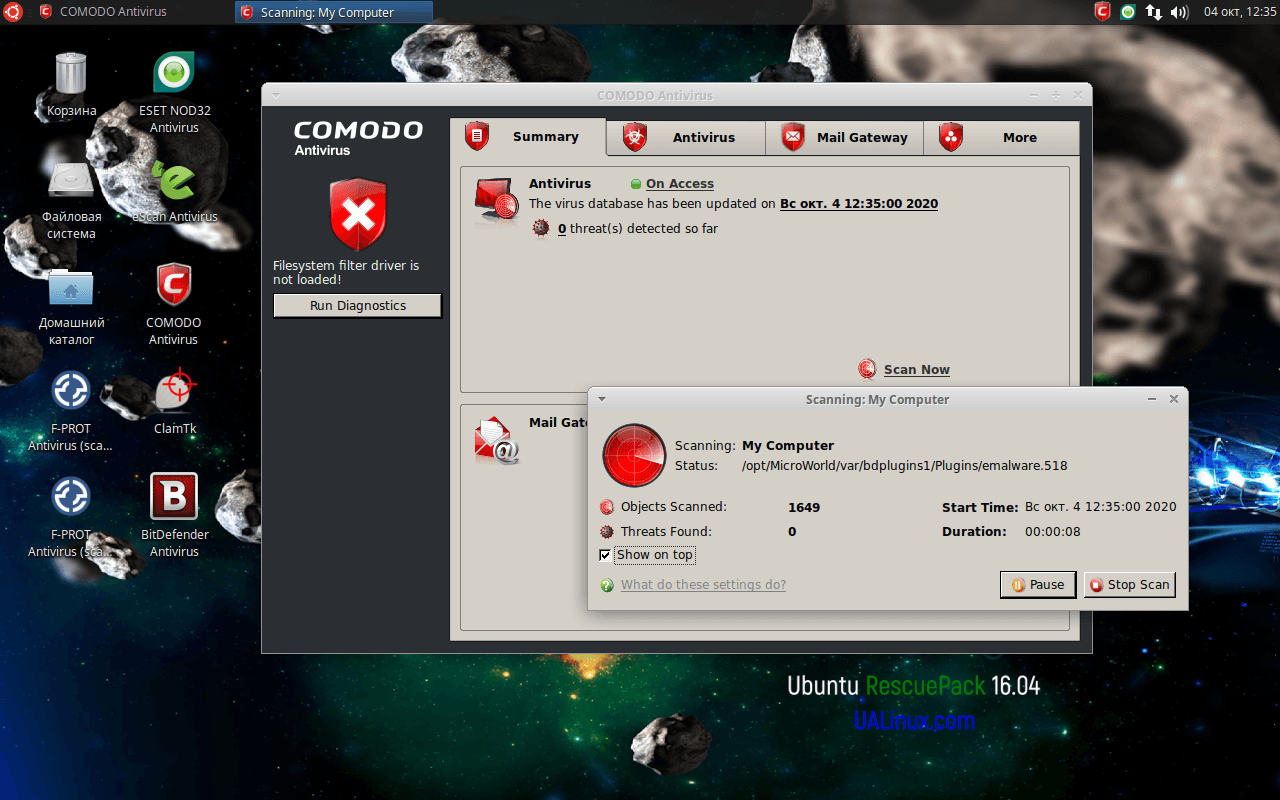Switch to COMODO Antivirus taskbar entry
The image size is (1280, 800).
point(133,12)
